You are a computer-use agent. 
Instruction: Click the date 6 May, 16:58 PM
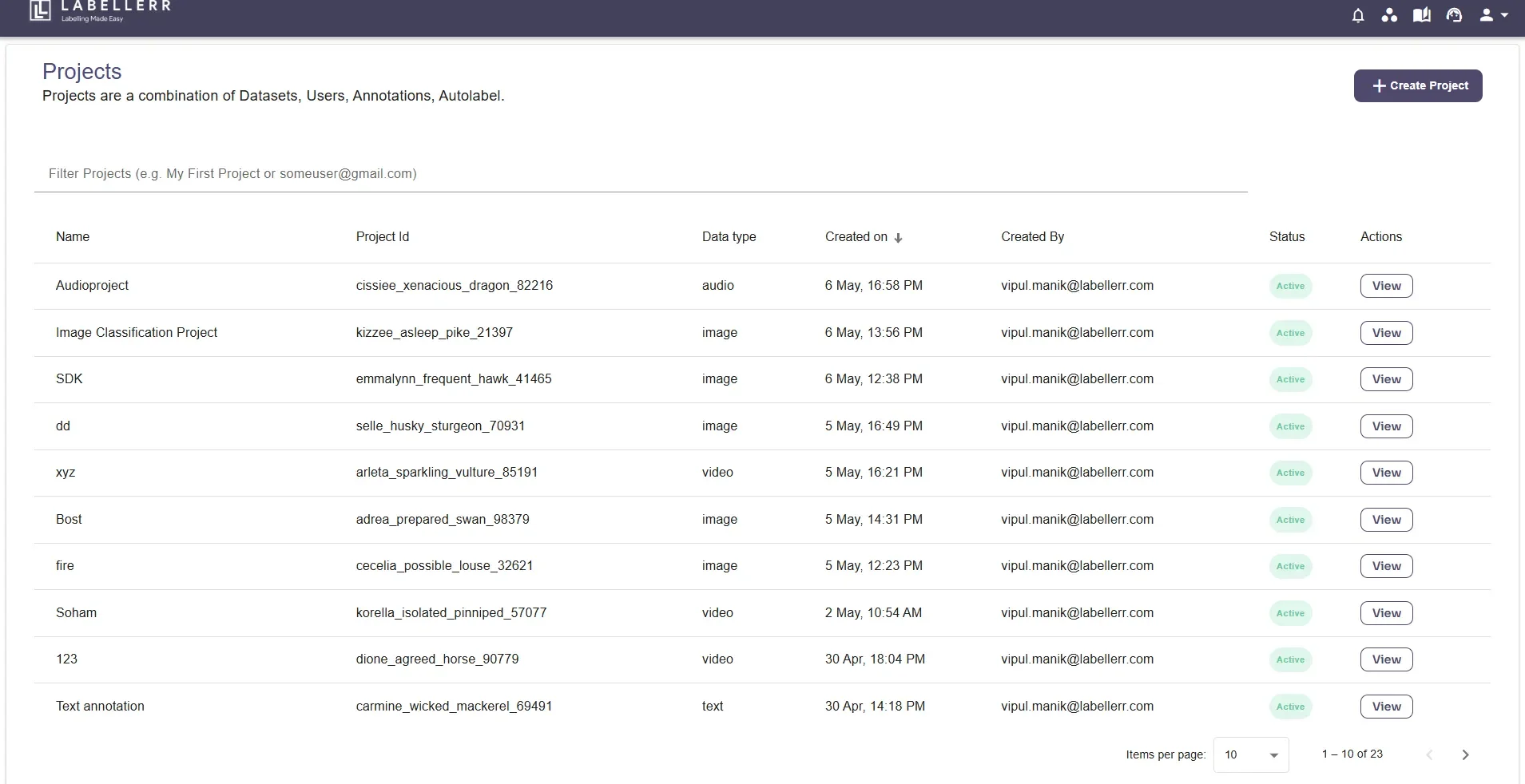873,285
